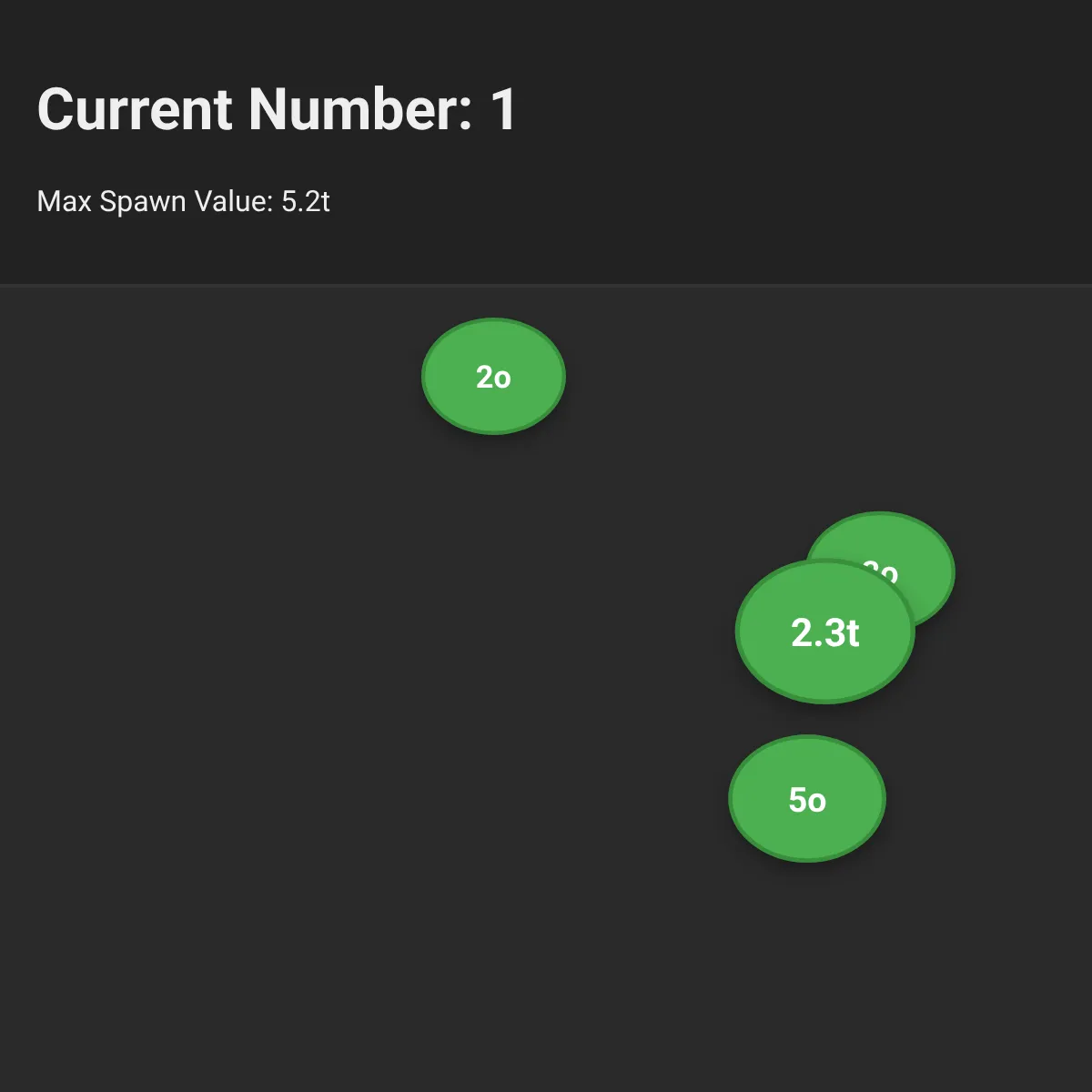This screenshot has height=1092, width=1092.
Task: Click the number 1 in the heading
Action: click(x=503, y=109)
